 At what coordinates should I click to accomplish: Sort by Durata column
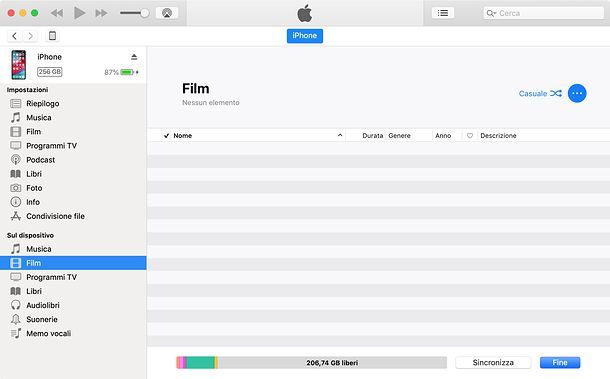(x=372, y=135)
